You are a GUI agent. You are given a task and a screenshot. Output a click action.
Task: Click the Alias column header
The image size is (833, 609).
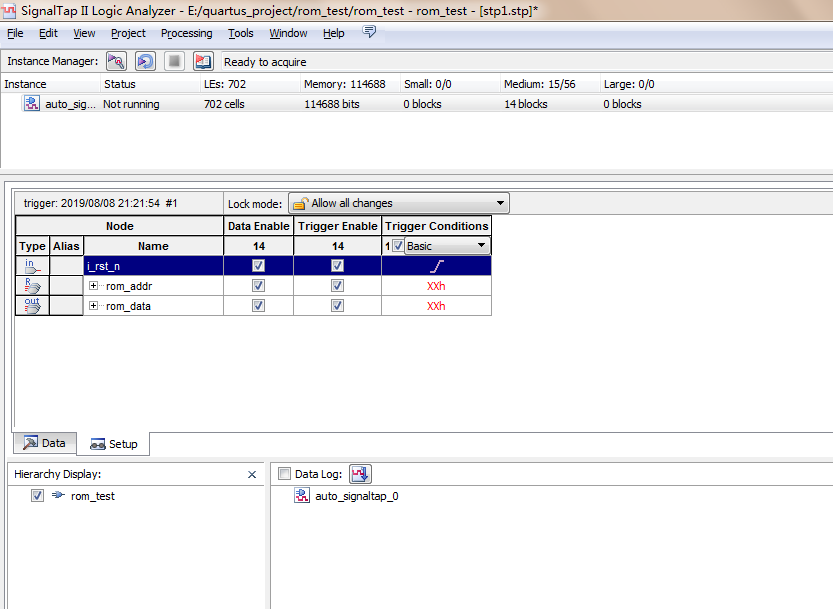tap(66, 246)
